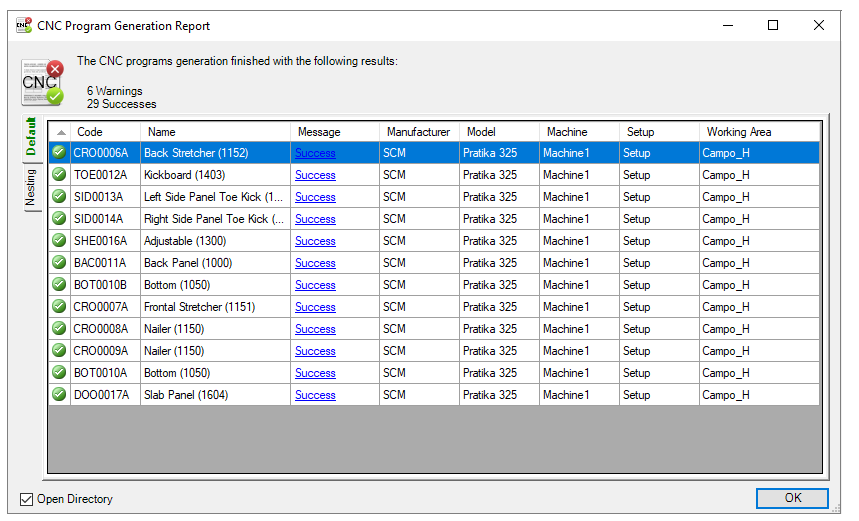Click the Working Area column header
The width and height of the screenshot is (859, 521).
pos(738,132)
